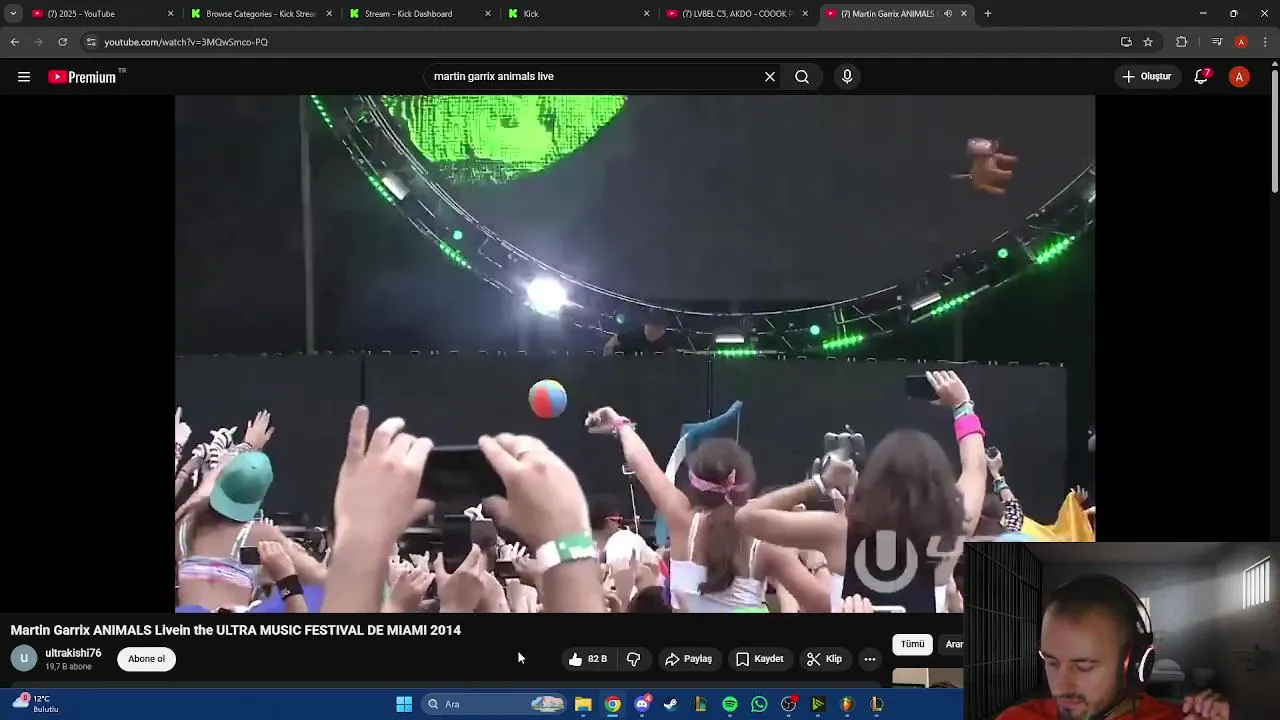Open YouTube notifications bell
The image size is (1280, 720).
(1202, 77)
